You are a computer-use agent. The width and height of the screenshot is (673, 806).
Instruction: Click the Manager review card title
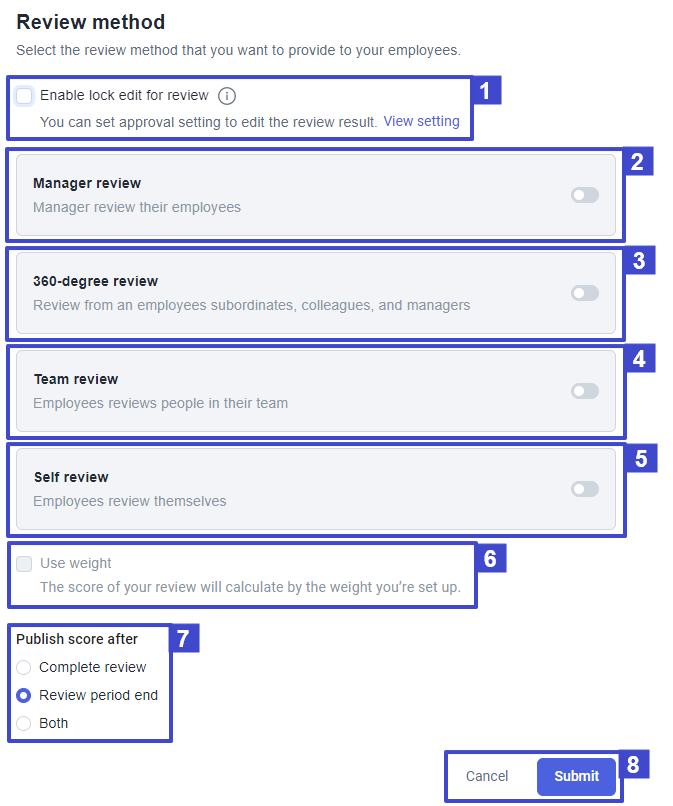point(87,183)
